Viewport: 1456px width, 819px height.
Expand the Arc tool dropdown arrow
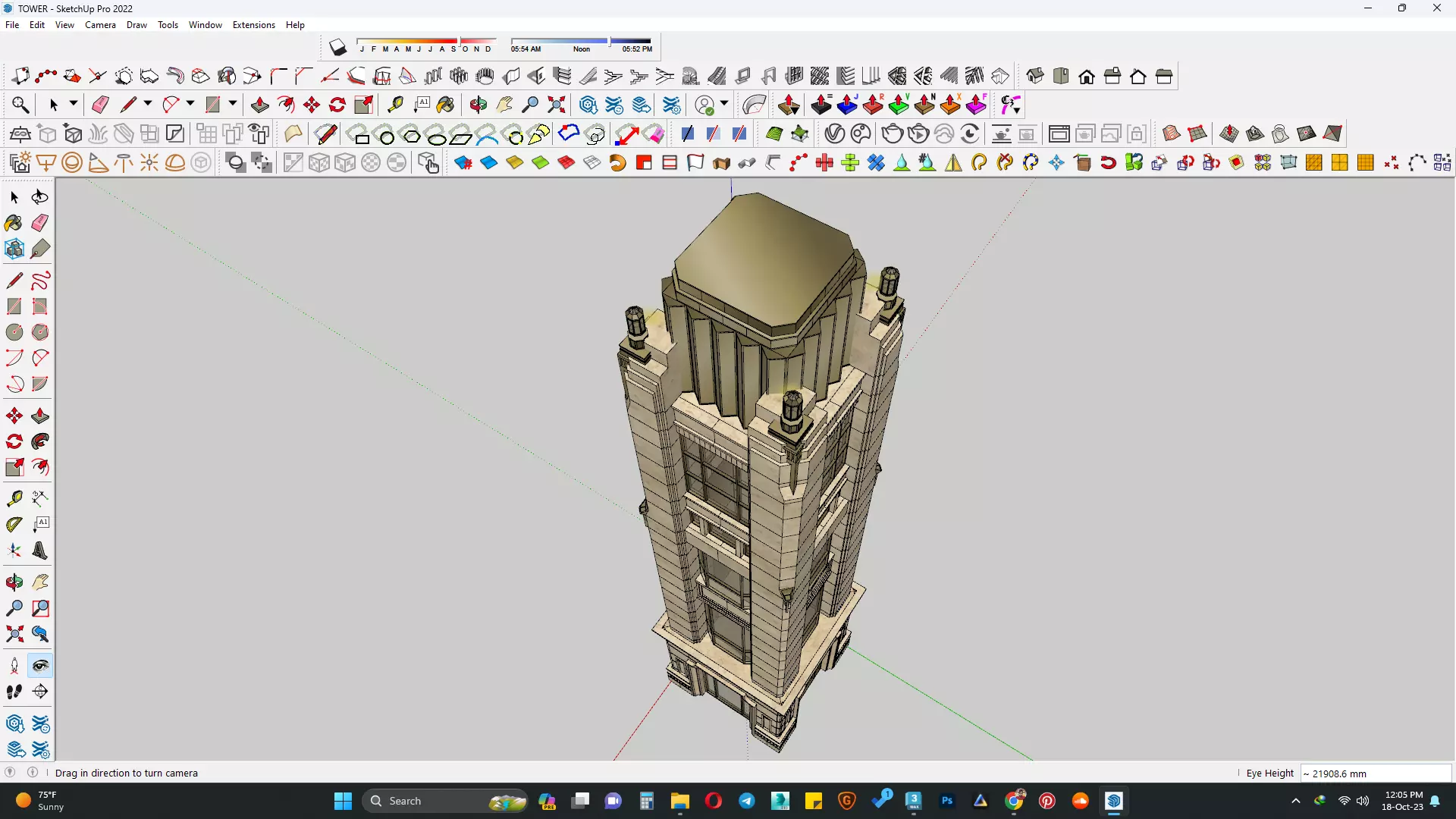[190, 104]
